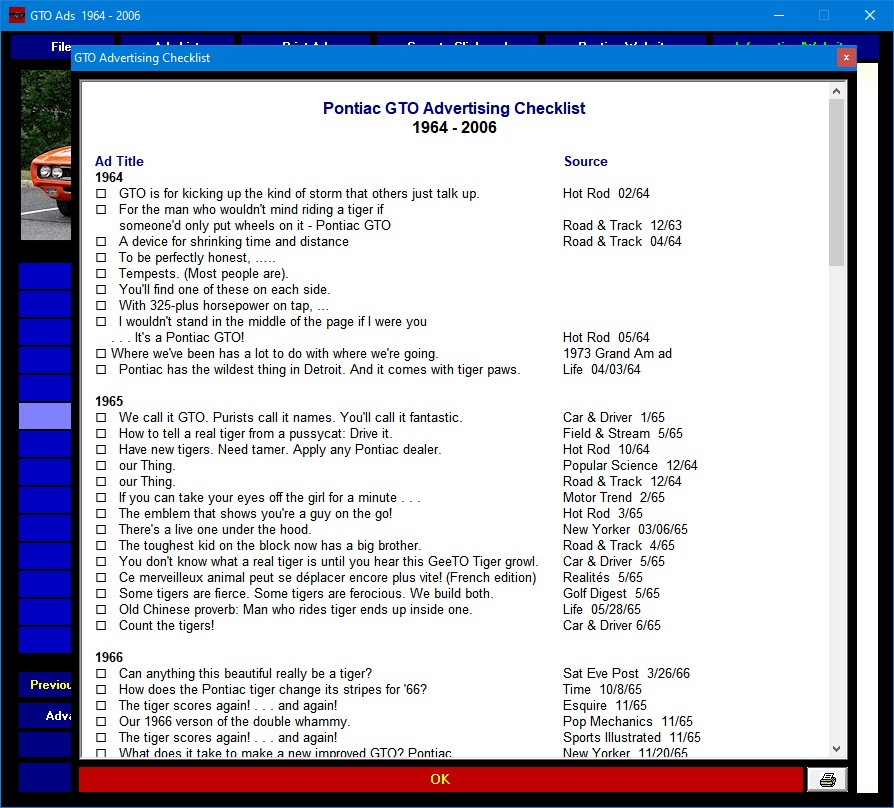Click the source 'Road & Track 12/63'
Viewport: 894px width, 808px height.
[x=622, y=226]
